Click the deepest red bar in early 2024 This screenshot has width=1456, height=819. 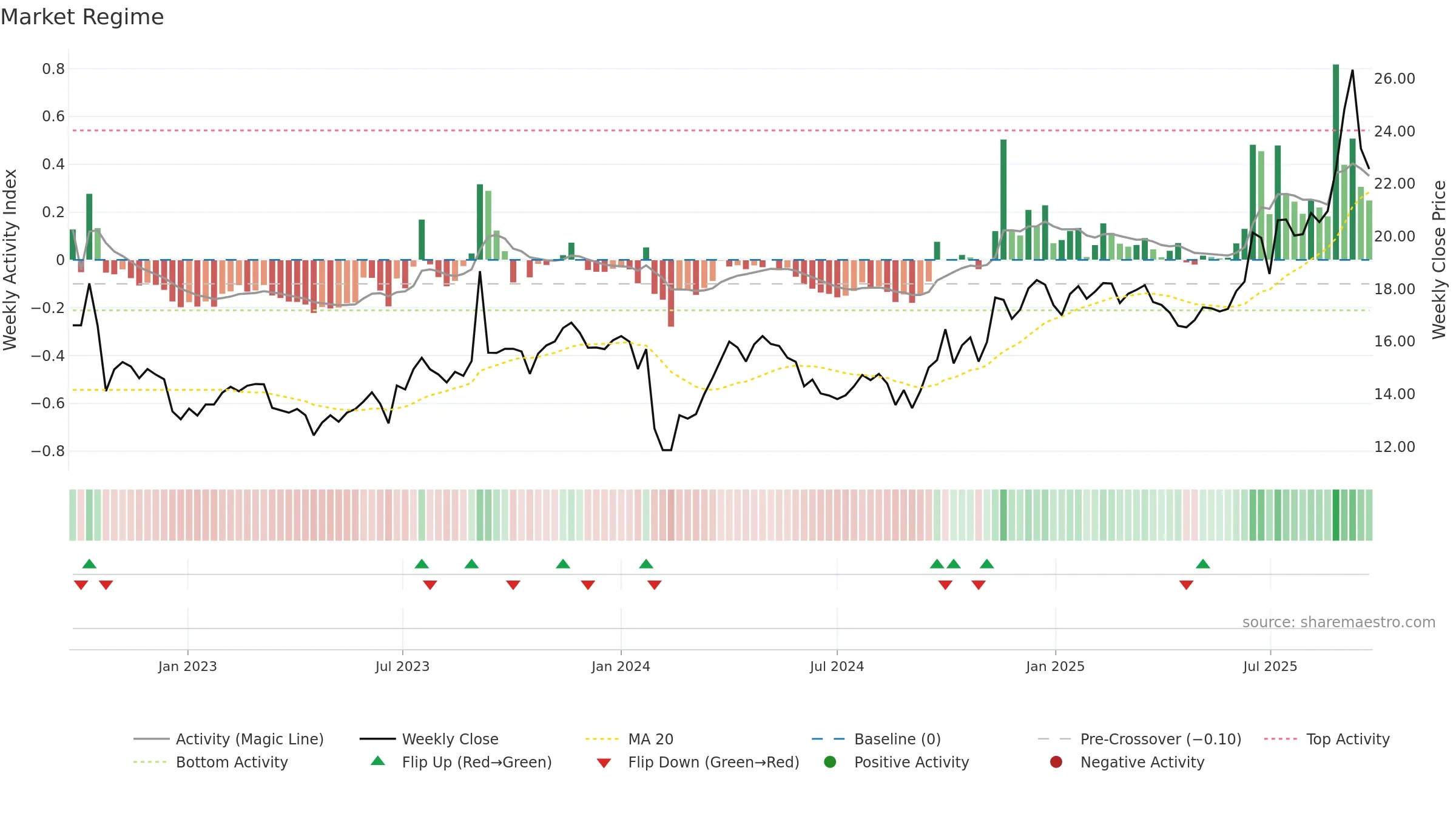click(x=671, y=293)
